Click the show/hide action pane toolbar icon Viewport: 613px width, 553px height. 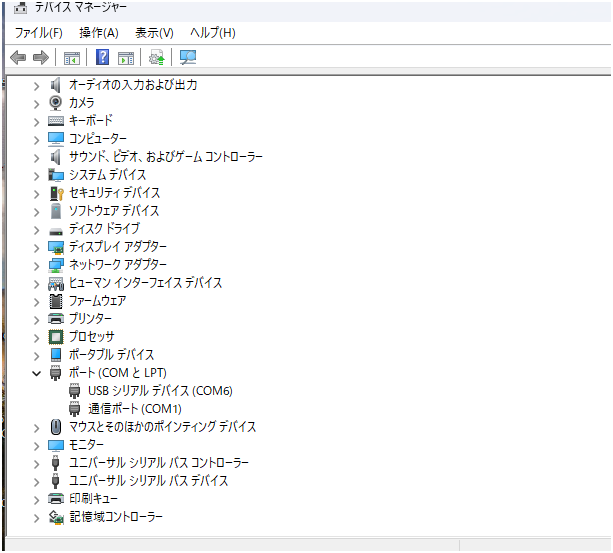click(x=125, y=58)
